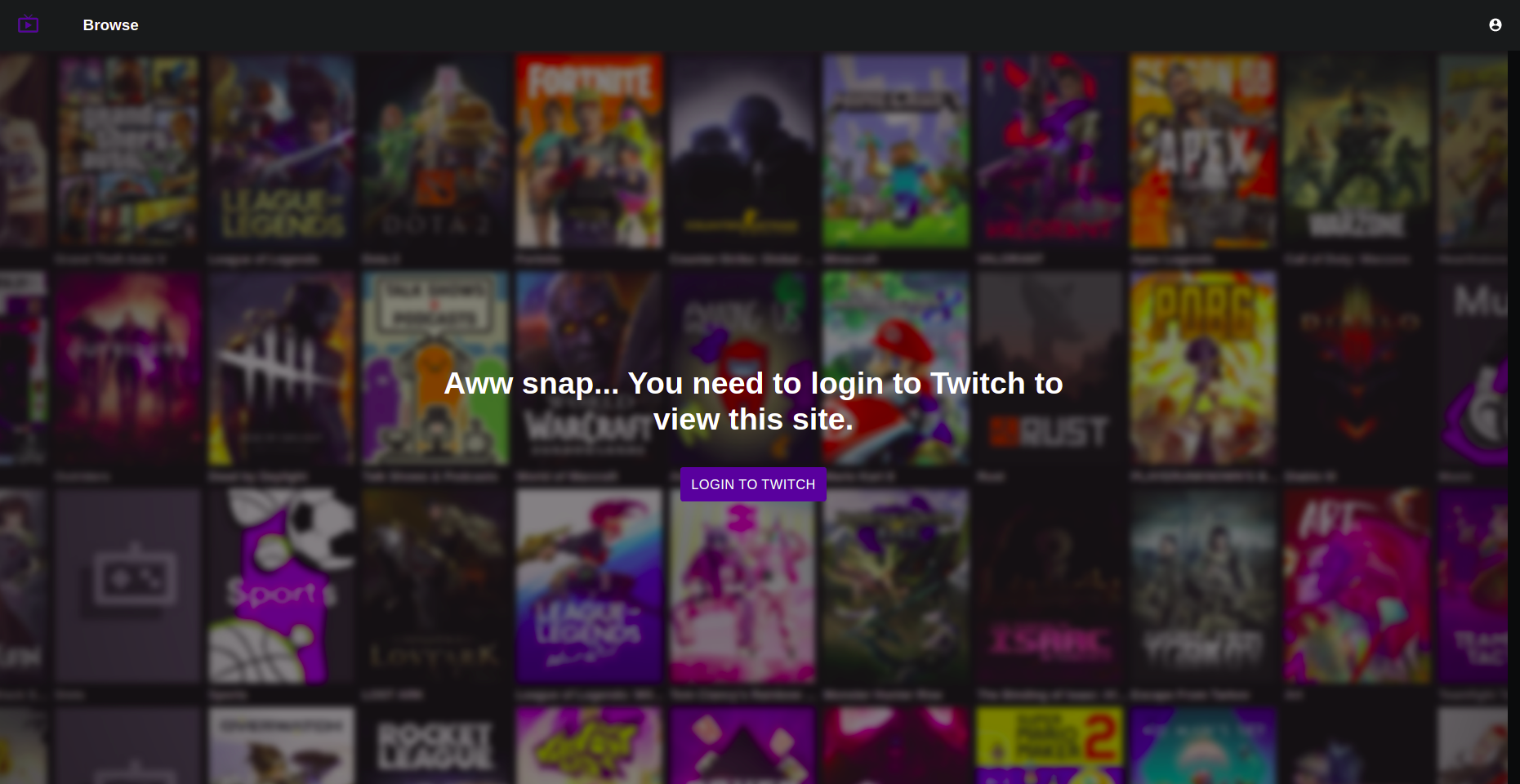Select the World of Warcraft thumbnail
Screen dimensions: 1520x784
pyautogui.click(x=588, y=368)
